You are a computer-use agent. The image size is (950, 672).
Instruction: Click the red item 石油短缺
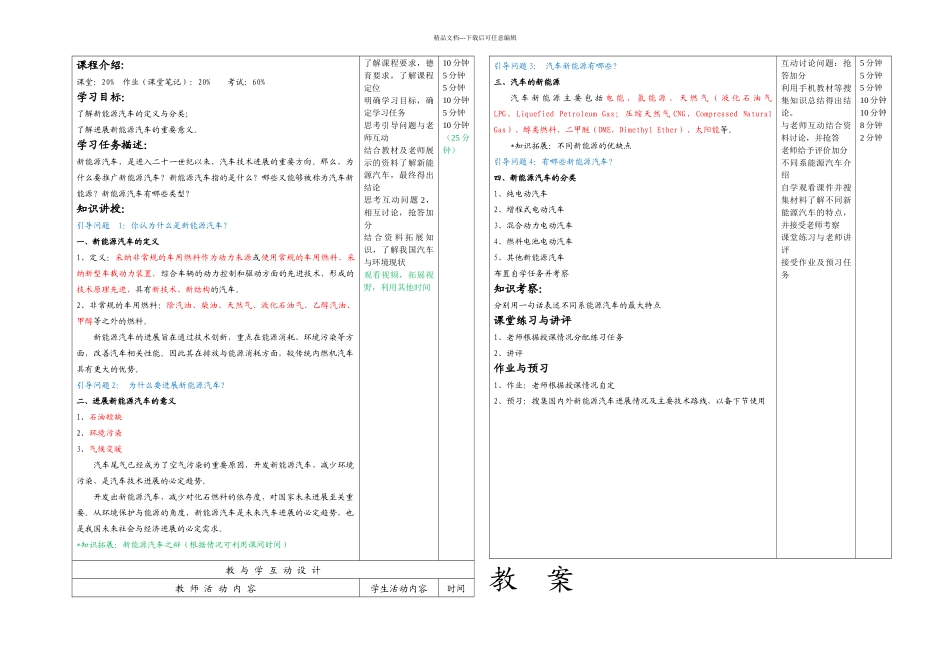[105, 417]
